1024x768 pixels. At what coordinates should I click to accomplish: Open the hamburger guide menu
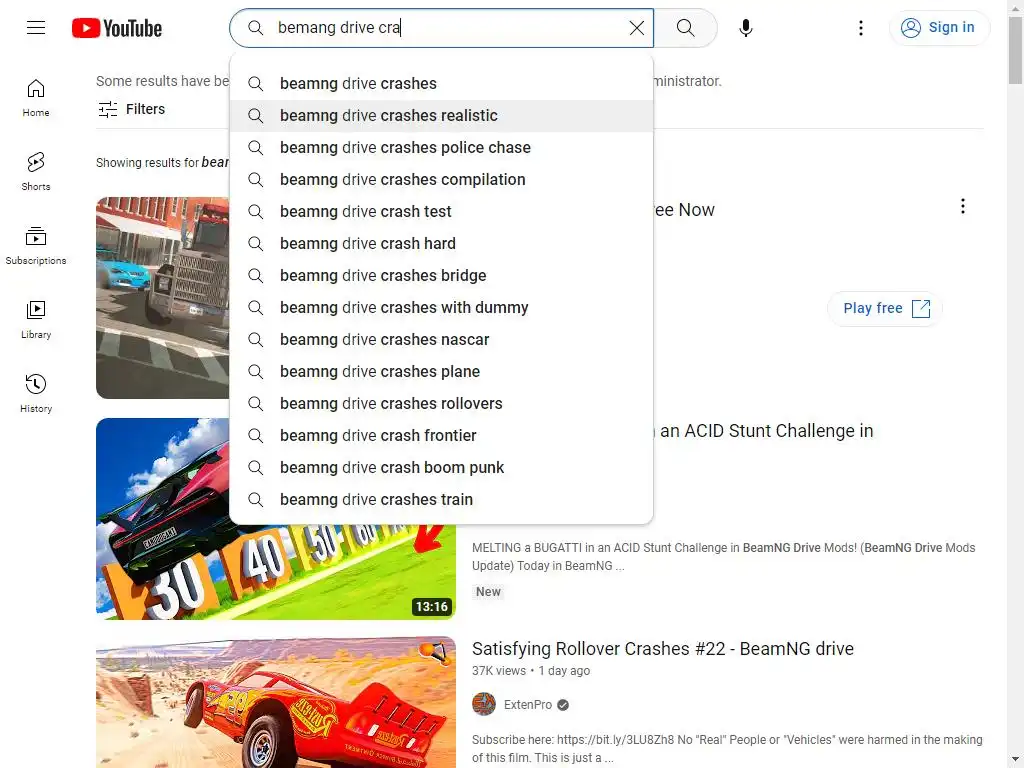tap(36, 27)
